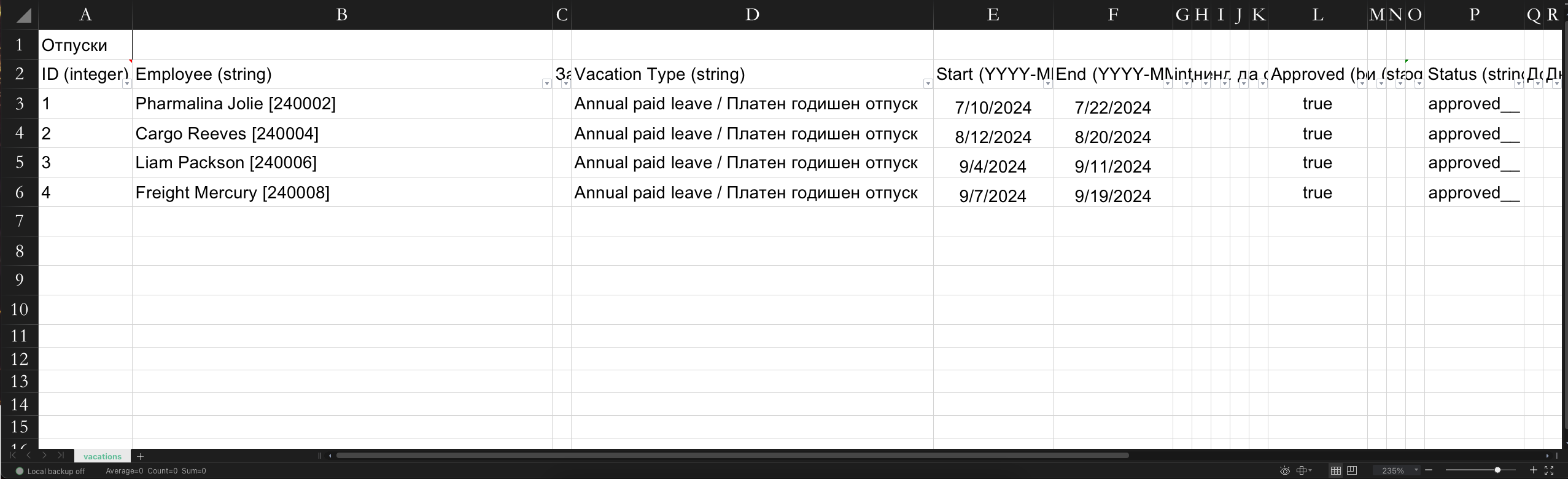The height and width of the screenshot is (479, 1568).
Task: Open filter dropdown for ID (integer) column
Action: pos(126,84)
